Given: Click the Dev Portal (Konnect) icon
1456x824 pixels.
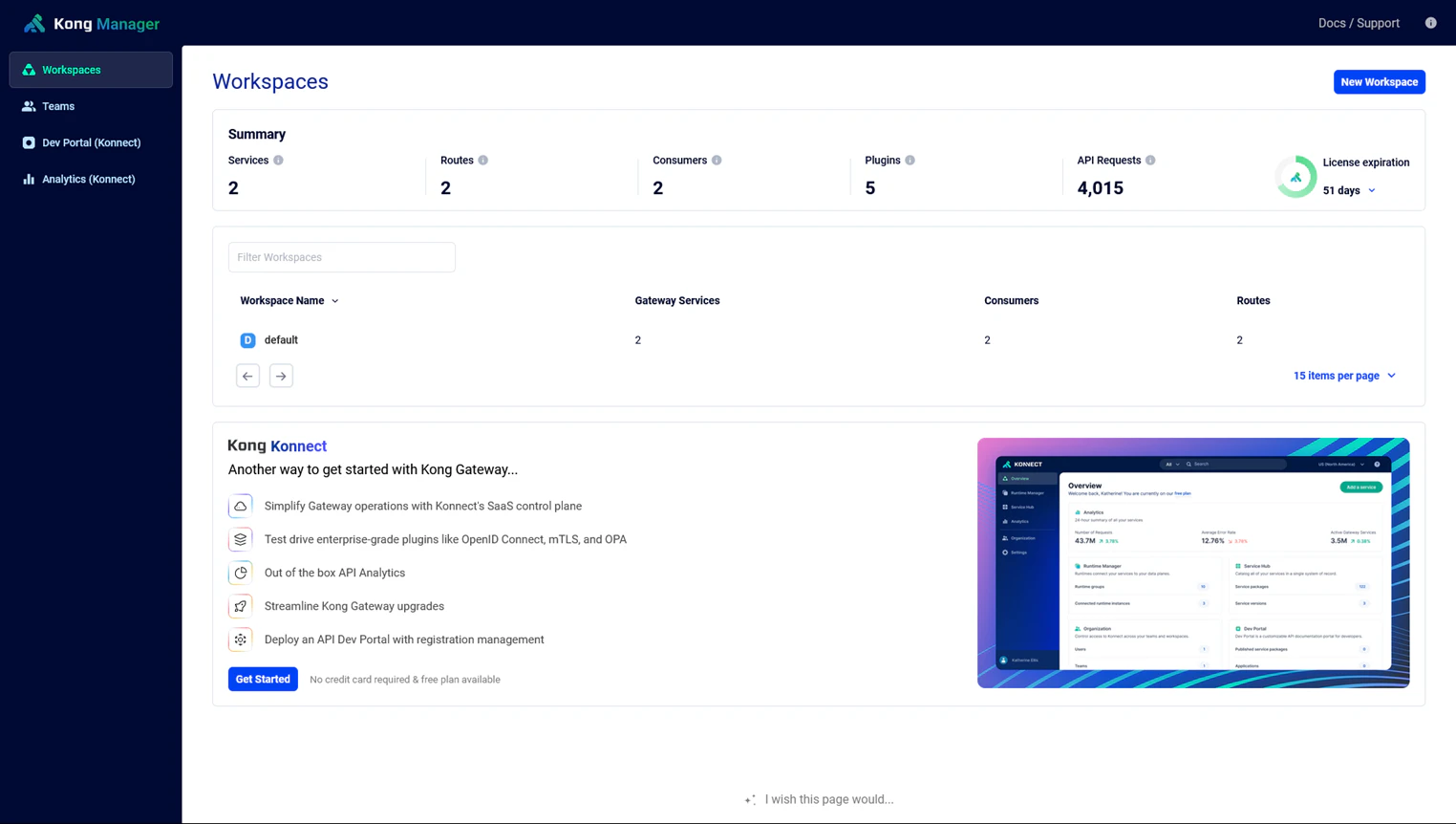Looking at the screenshot, I should (29, 142).
